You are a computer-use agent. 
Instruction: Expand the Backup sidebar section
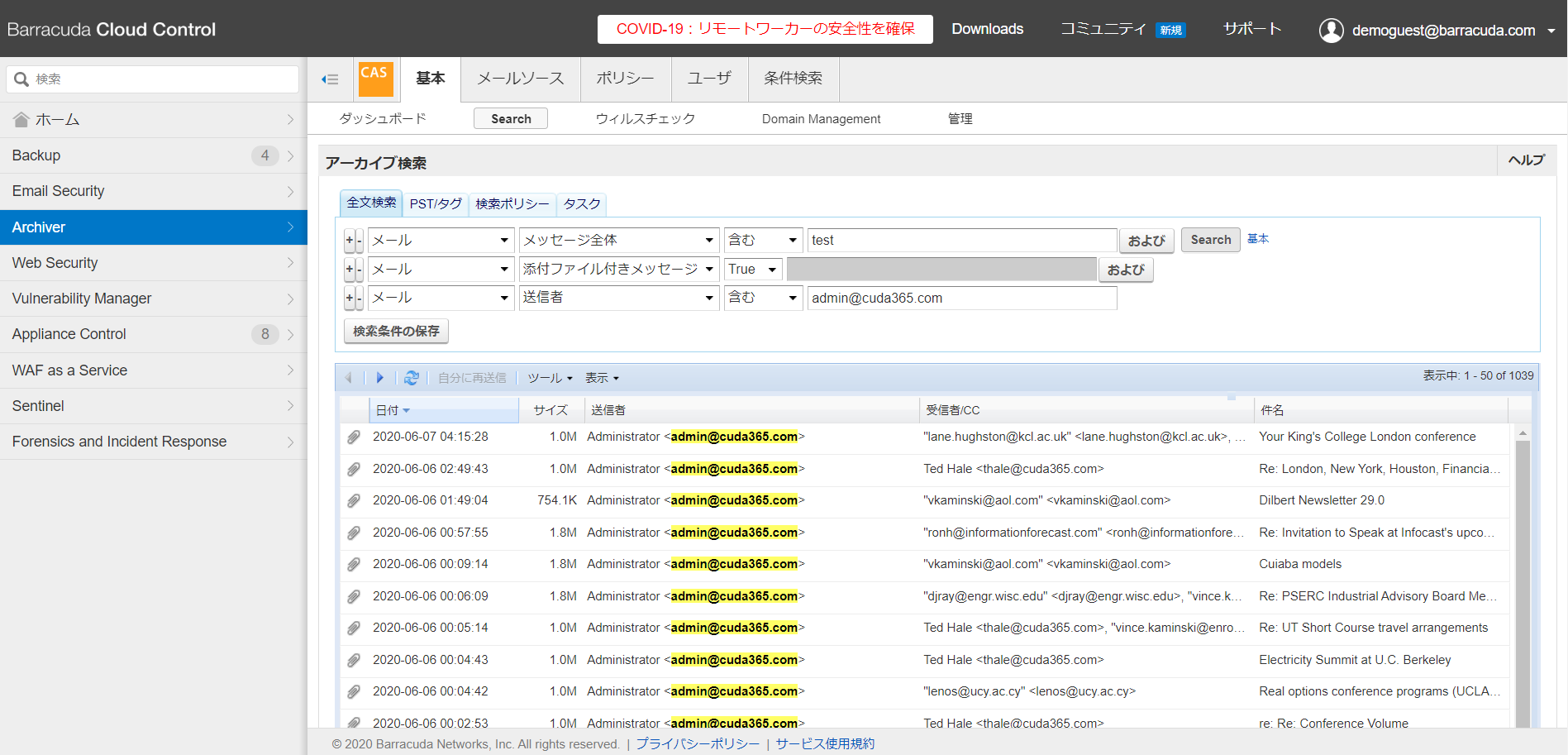(154, 155)
